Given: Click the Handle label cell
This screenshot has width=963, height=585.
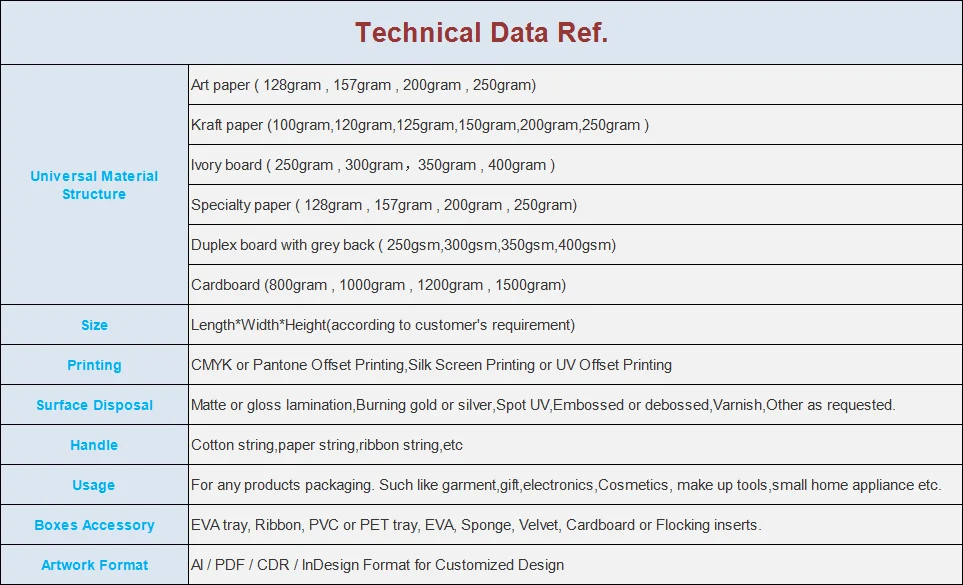Looking at the screenshot, I should (x=94, y=445).
